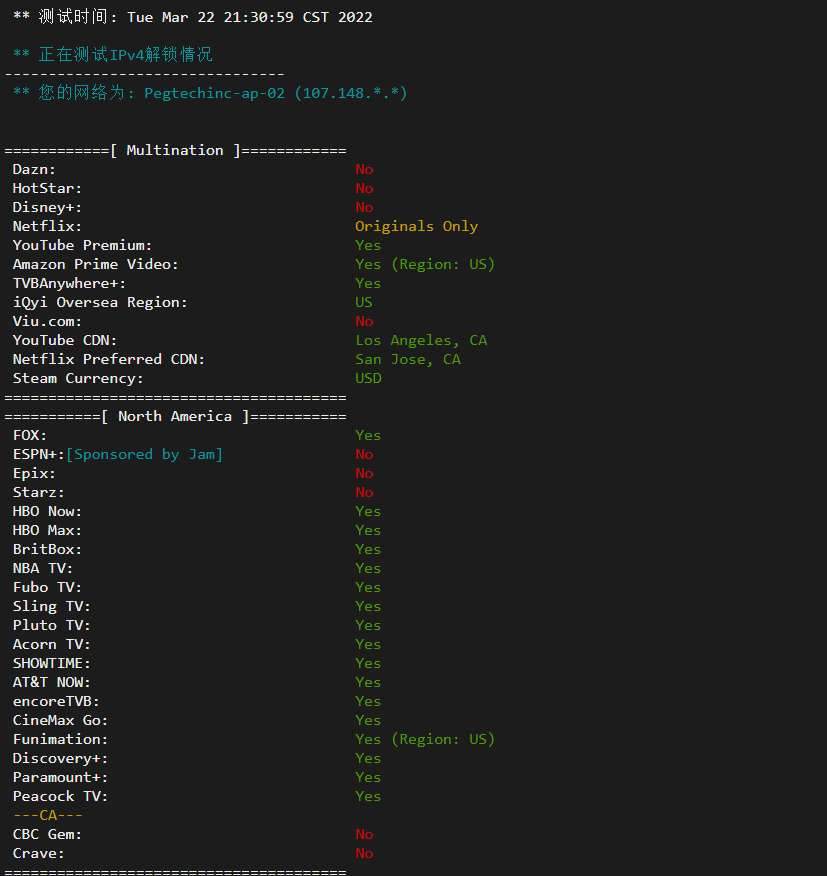
Task: Click the Netflix Preferred CDN 'San Jose, CA' value
Action: [408, 359]
